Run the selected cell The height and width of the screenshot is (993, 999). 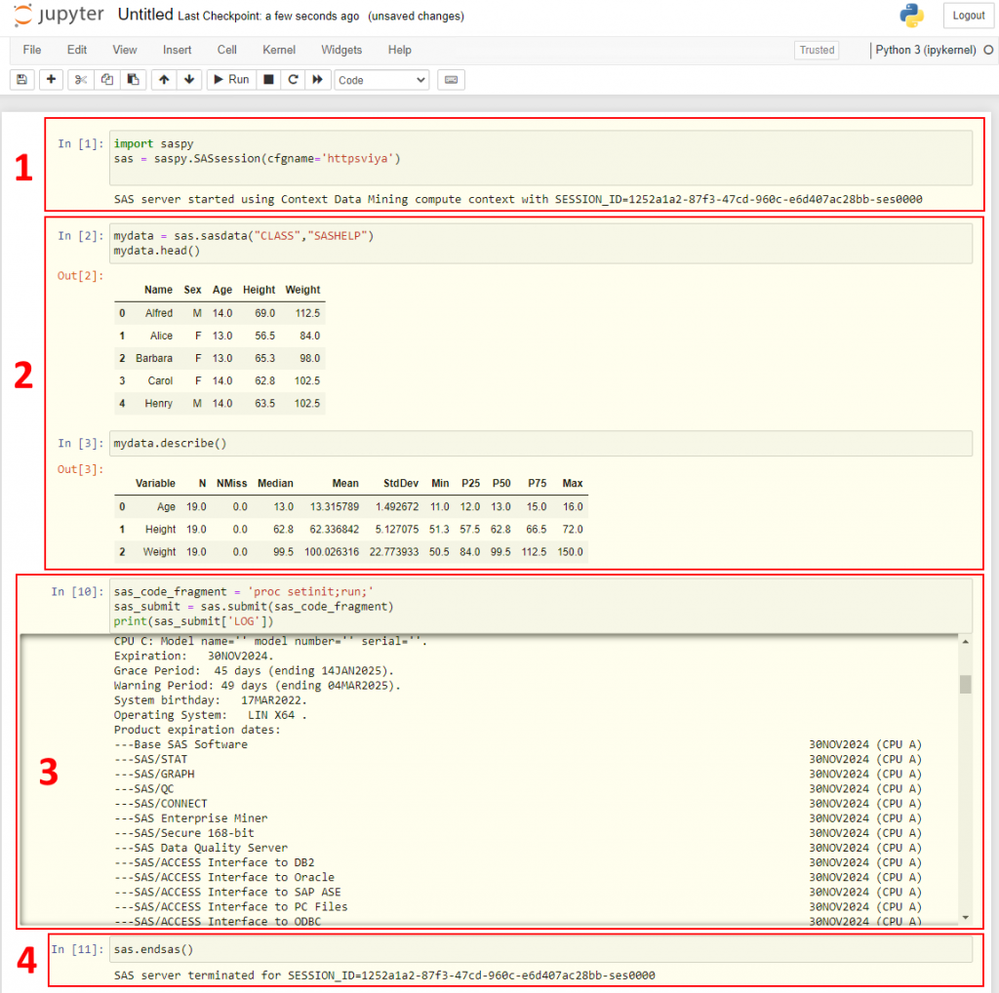point(232,80)
